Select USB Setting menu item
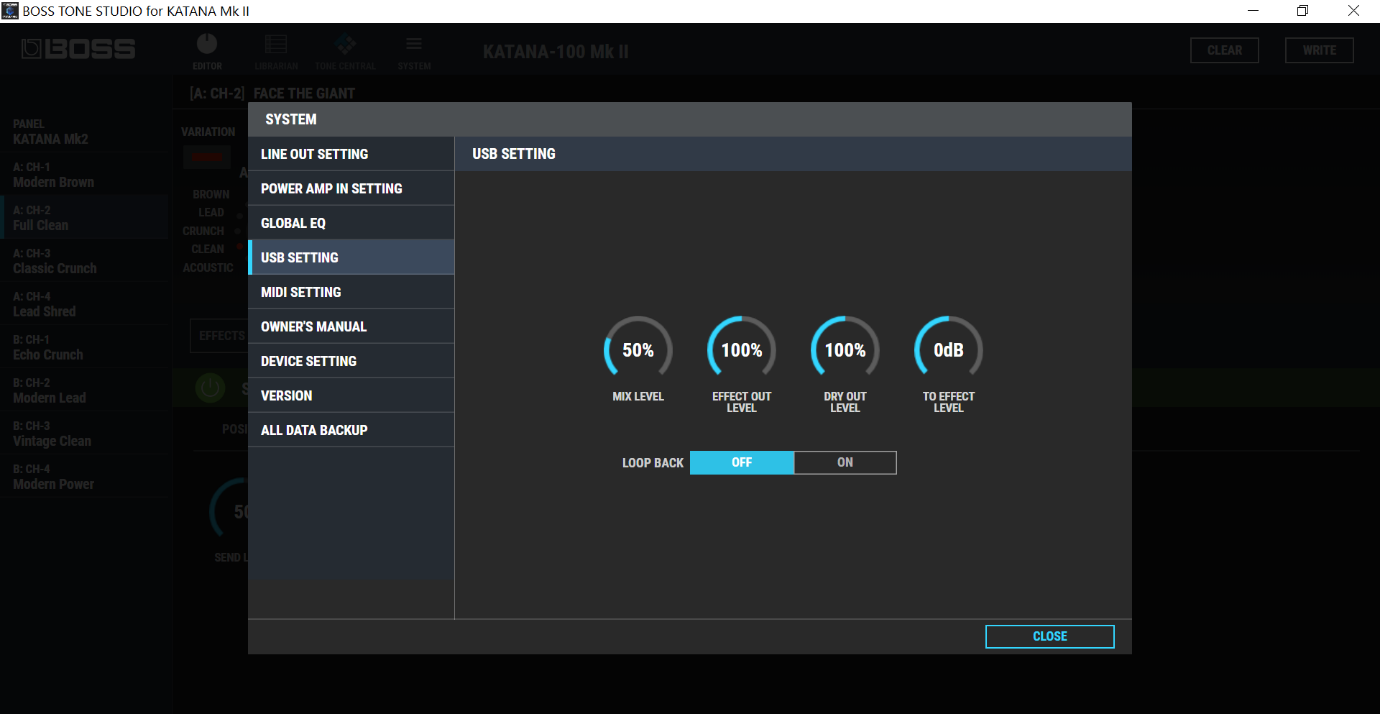1380x714 pixels. pos(351,257)
